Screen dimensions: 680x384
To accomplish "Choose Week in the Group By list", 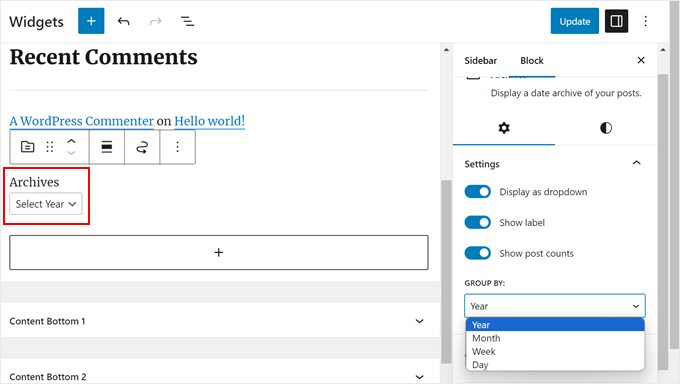I will click(x=555, y=351).
